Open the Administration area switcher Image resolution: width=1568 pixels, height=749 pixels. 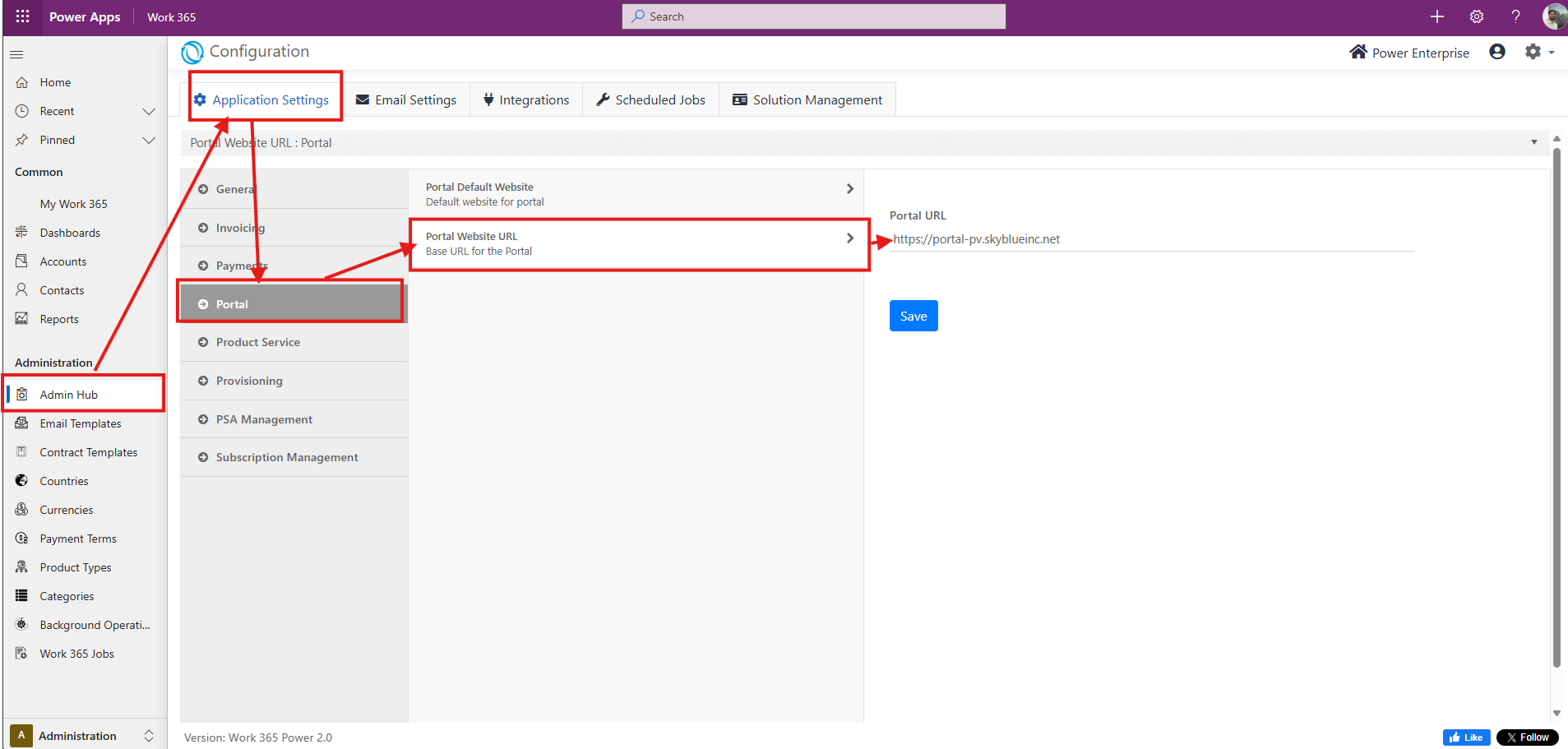(x=84, y=736)
